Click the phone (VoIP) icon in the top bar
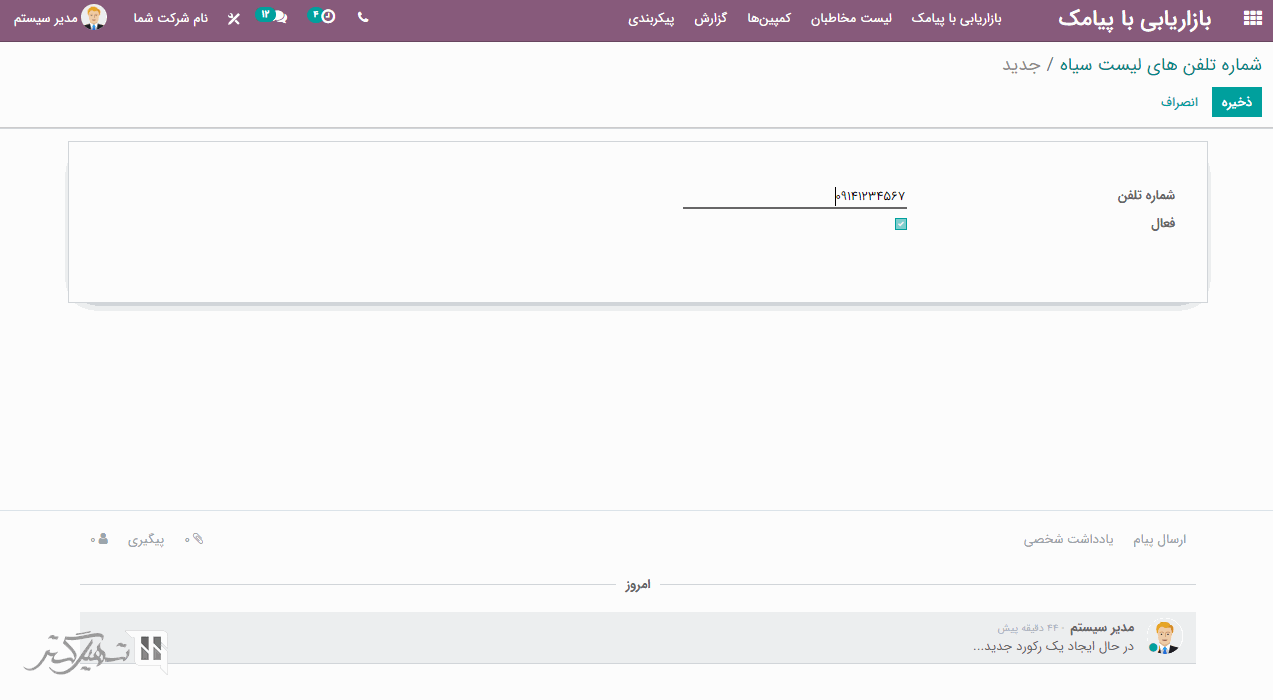The width and height of the screenshot is (1273, 700). (x=362, y=17)
